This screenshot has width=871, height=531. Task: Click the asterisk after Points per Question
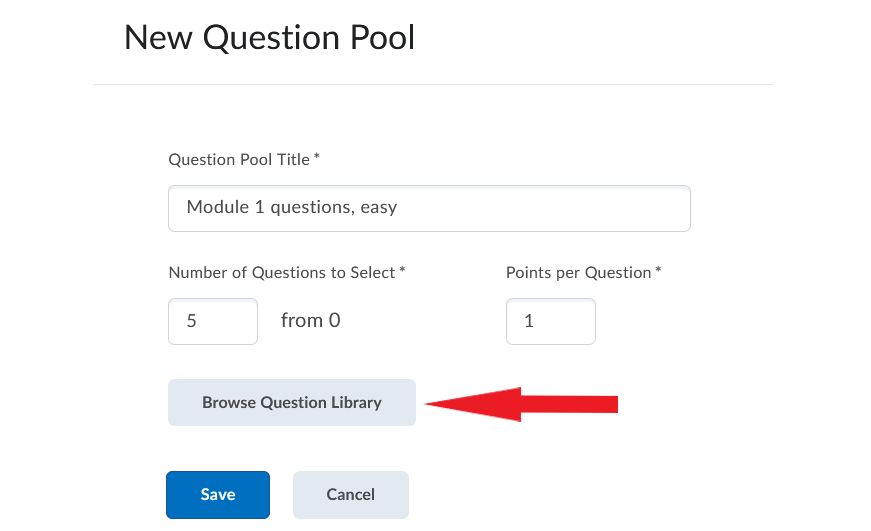click(658, 269)
